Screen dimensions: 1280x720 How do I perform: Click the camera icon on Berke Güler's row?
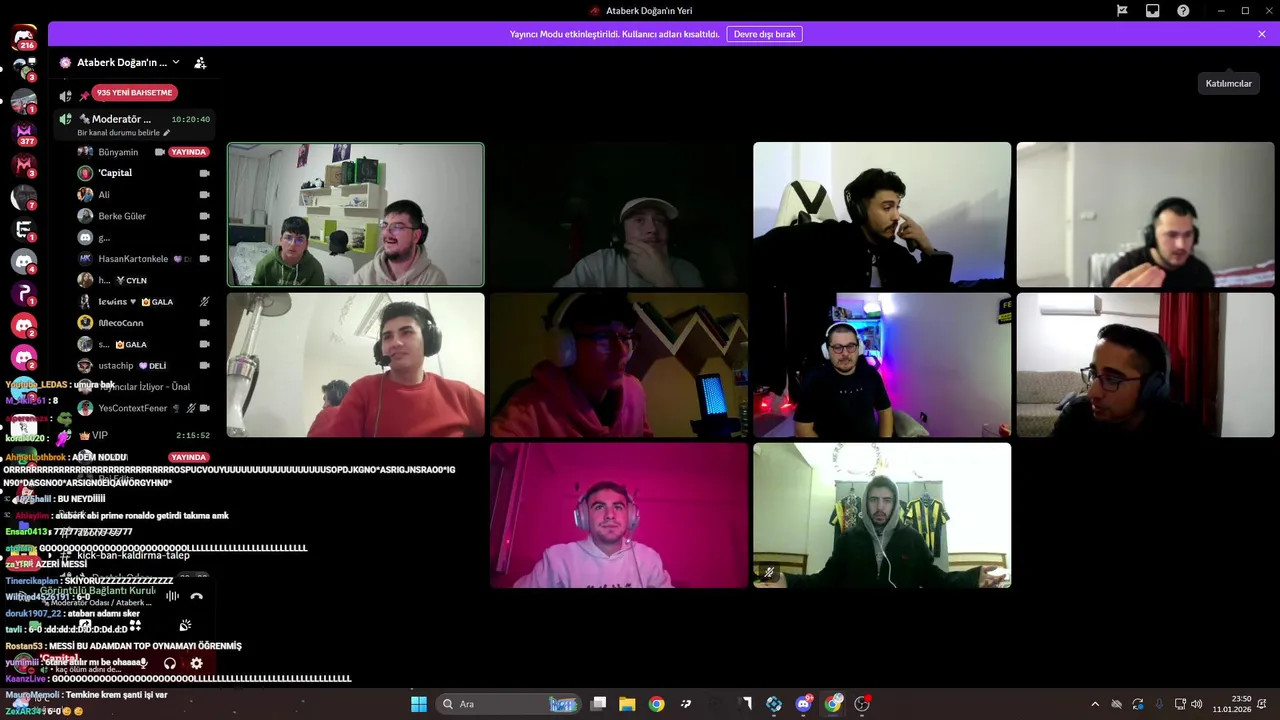pyautogui.click(x=204, y=216)
